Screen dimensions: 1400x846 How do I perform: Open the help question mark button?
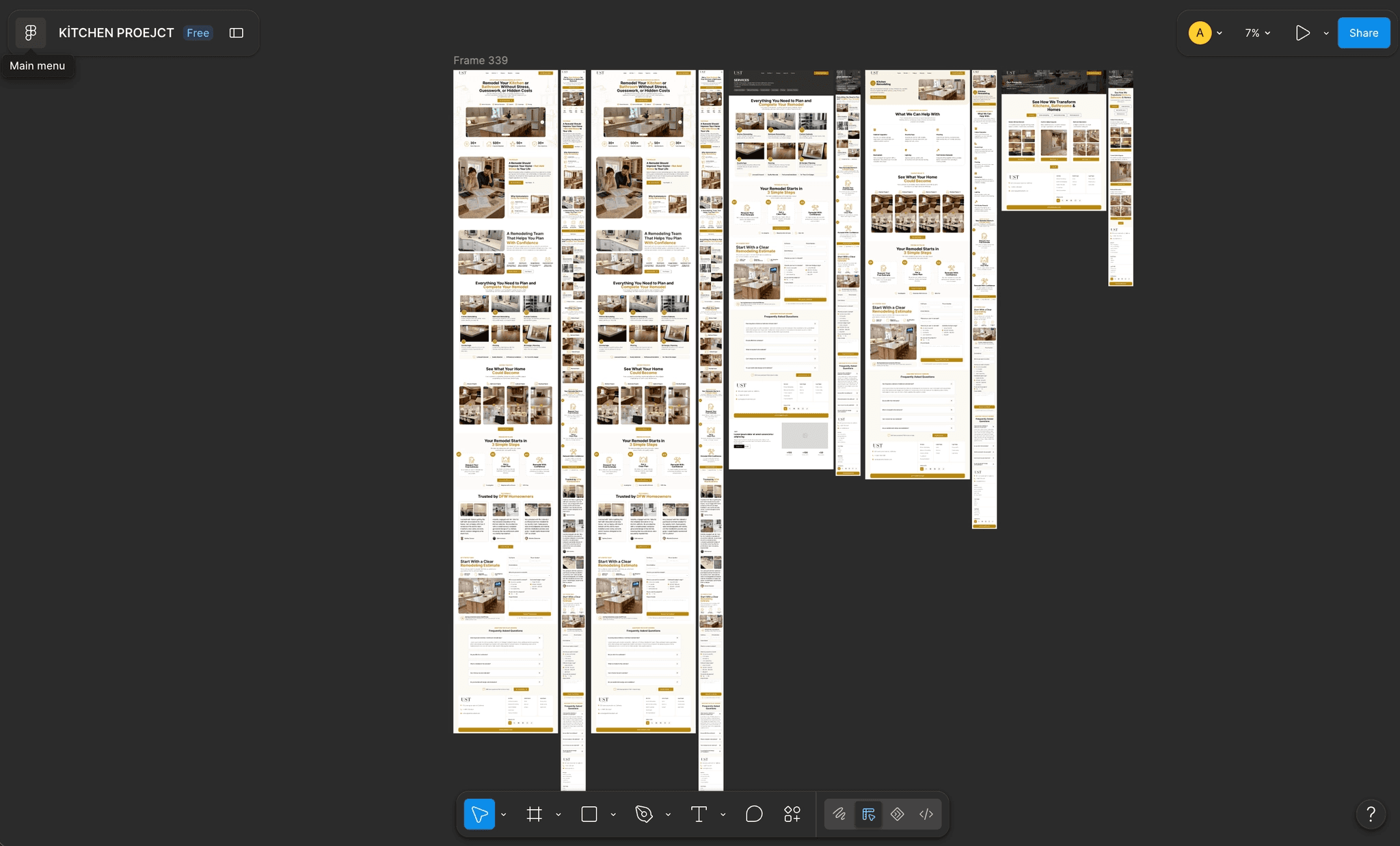1371,814
